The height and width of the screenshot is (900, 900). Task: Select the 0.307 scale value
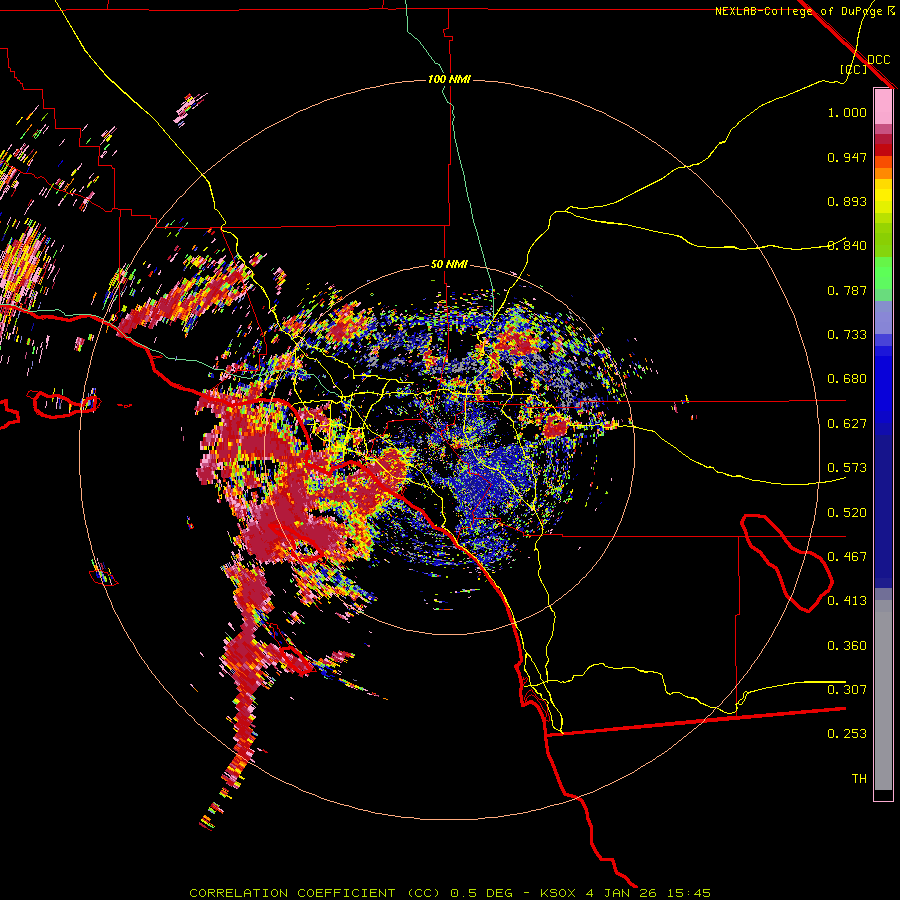pyautogui.click(x=847, y=690)
